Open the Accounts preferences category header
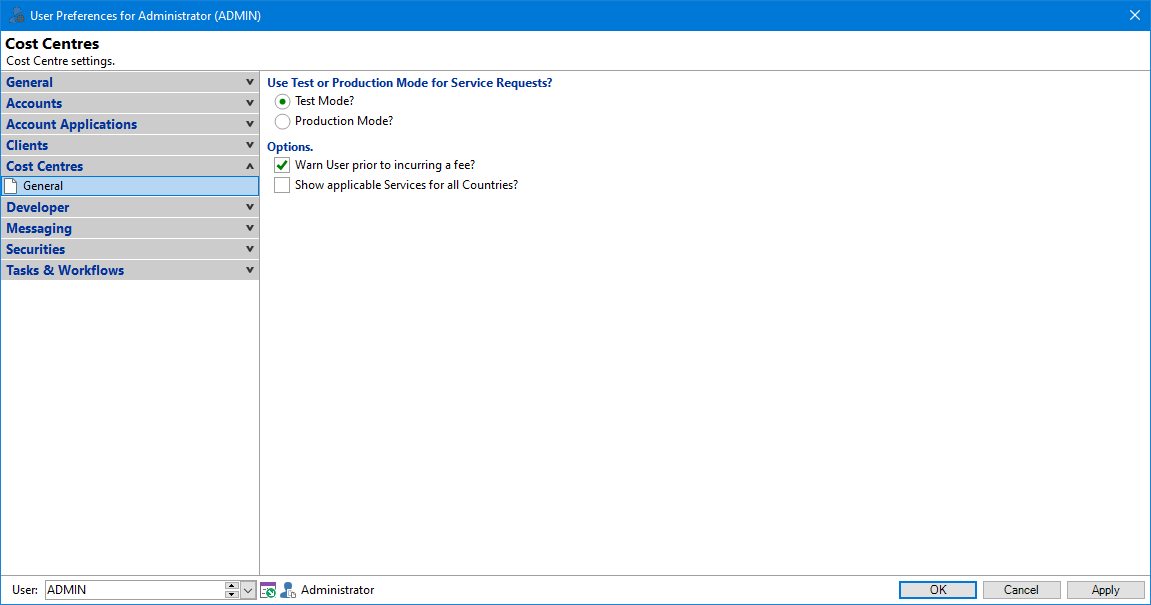This screenshot has width=1151, height=605. 130,104
